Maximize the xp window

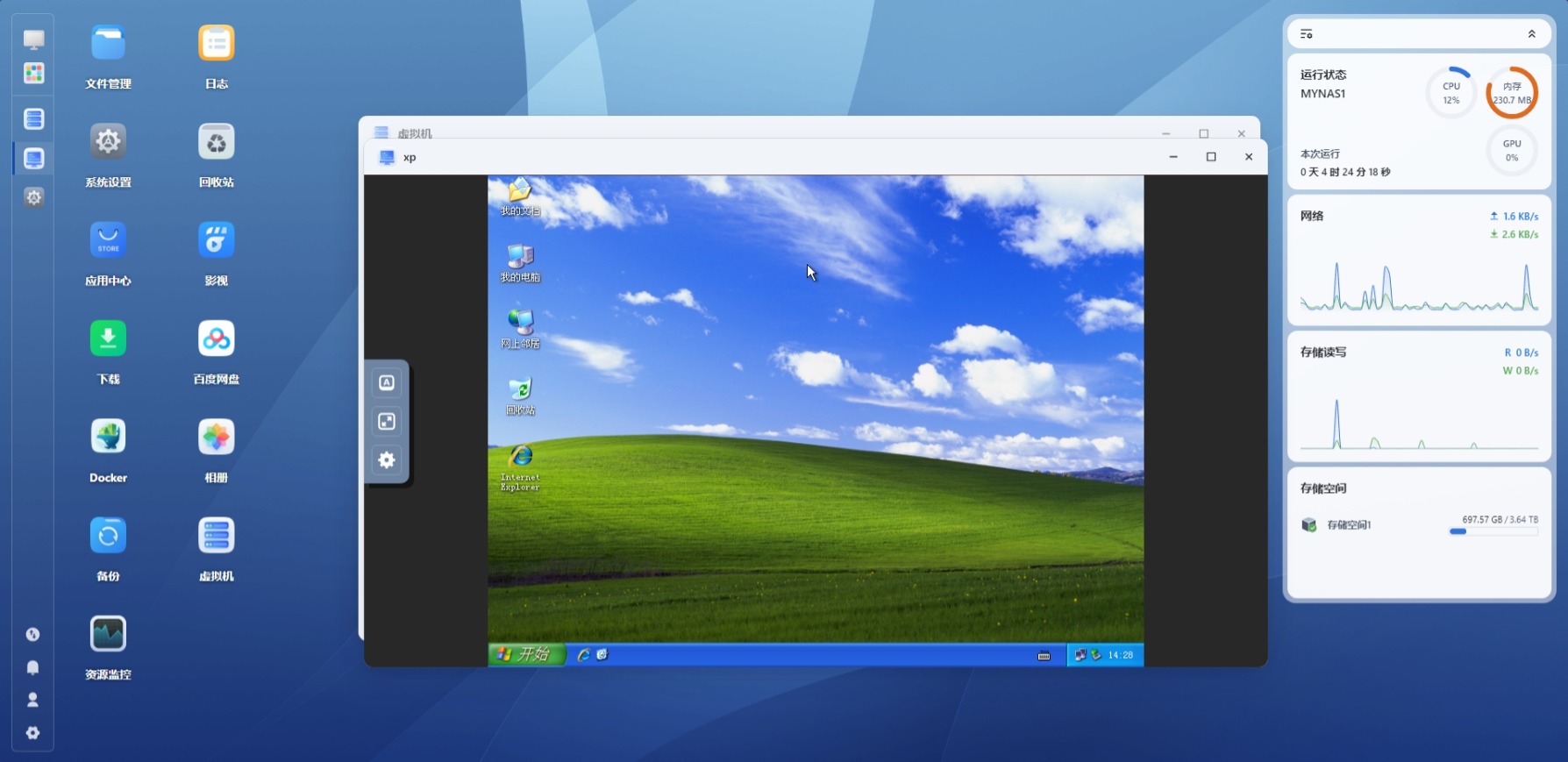pyautogui.click(x=1211, y=157)
